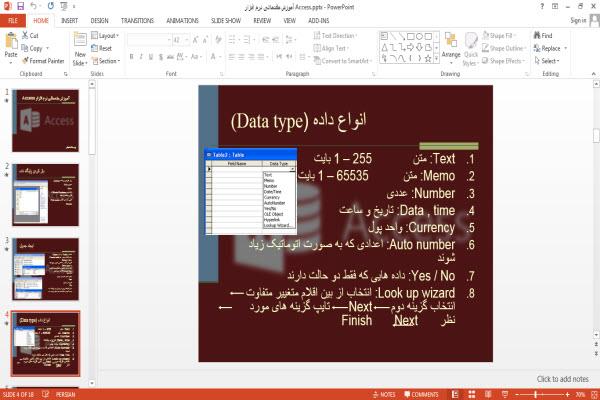Open the Section dropdown

click(106, 61)
